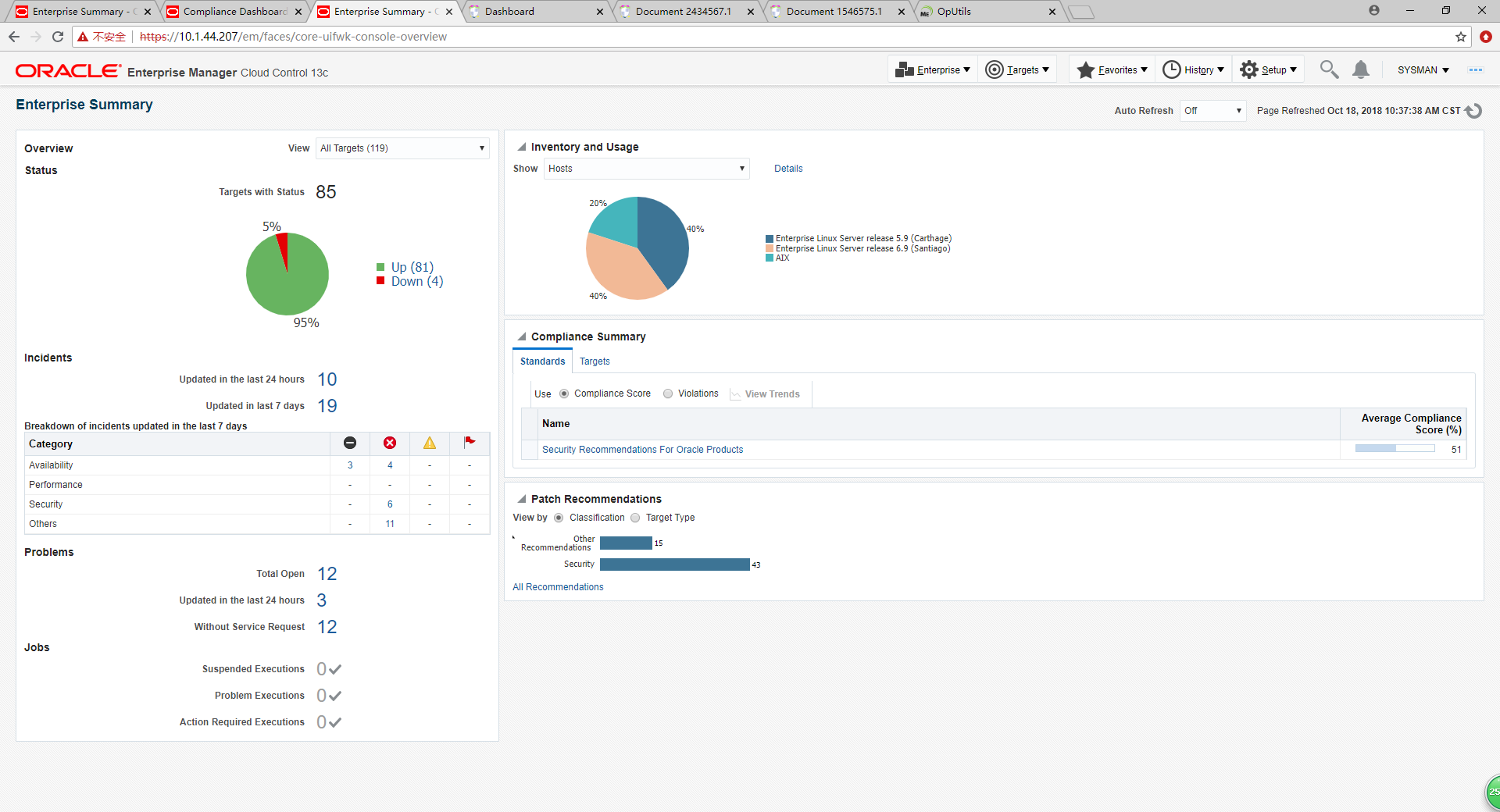Open Security Recommendations For Oracle Products
Image resolution: width=1500 pixels, height=812 pixels.
(x=642, y=450)
